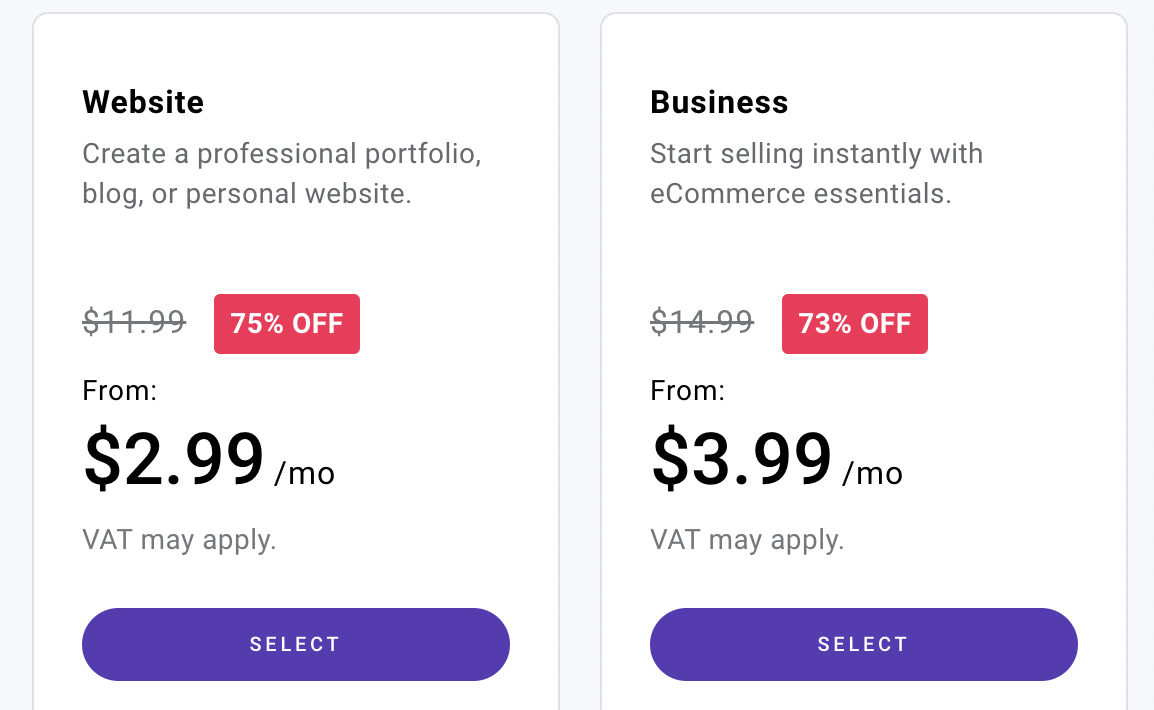
Task: Click the "From:" label above $3.99
Action: (687, 390)
